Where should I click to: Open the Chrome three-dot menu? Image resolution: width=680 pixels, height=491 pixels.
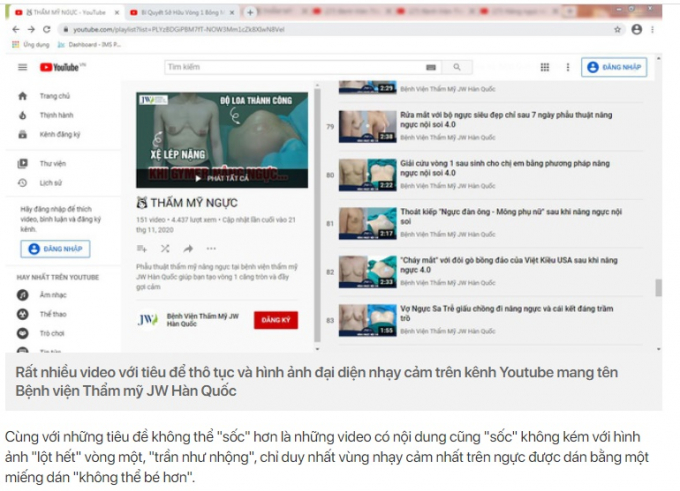pyautogui.click(x=652, y=29)
